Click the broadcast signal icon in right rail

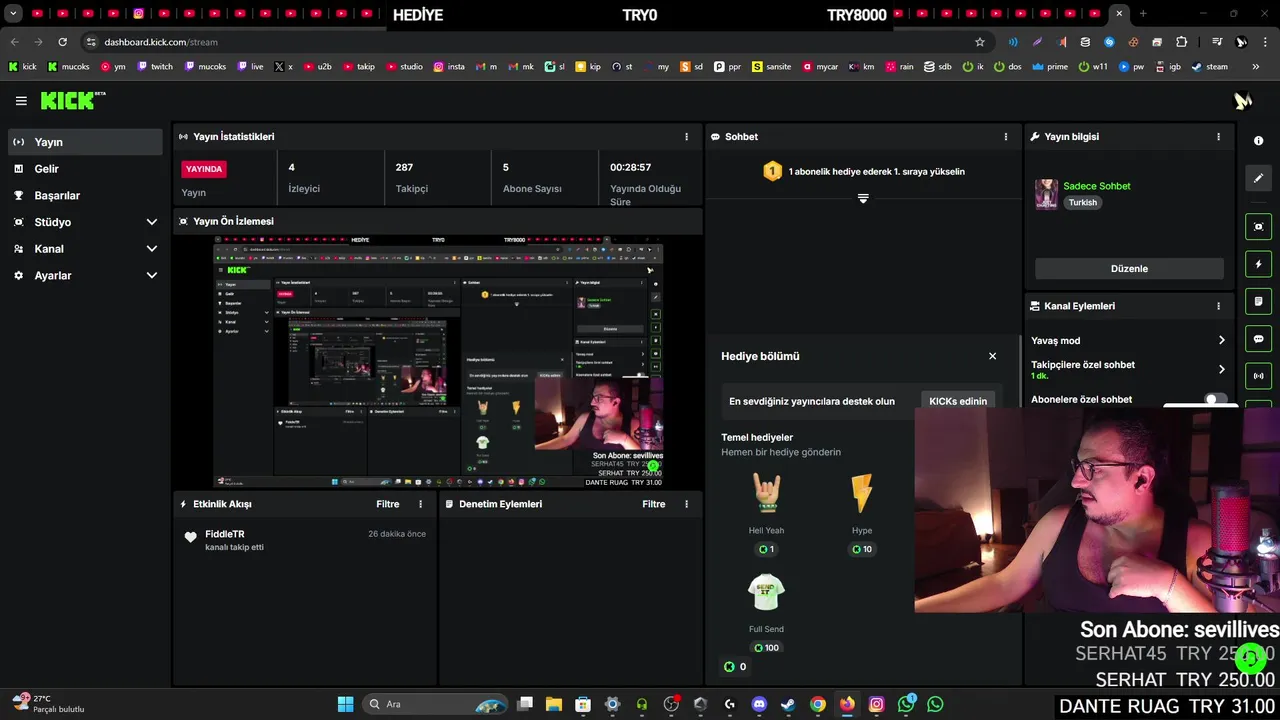point(1258,376)
